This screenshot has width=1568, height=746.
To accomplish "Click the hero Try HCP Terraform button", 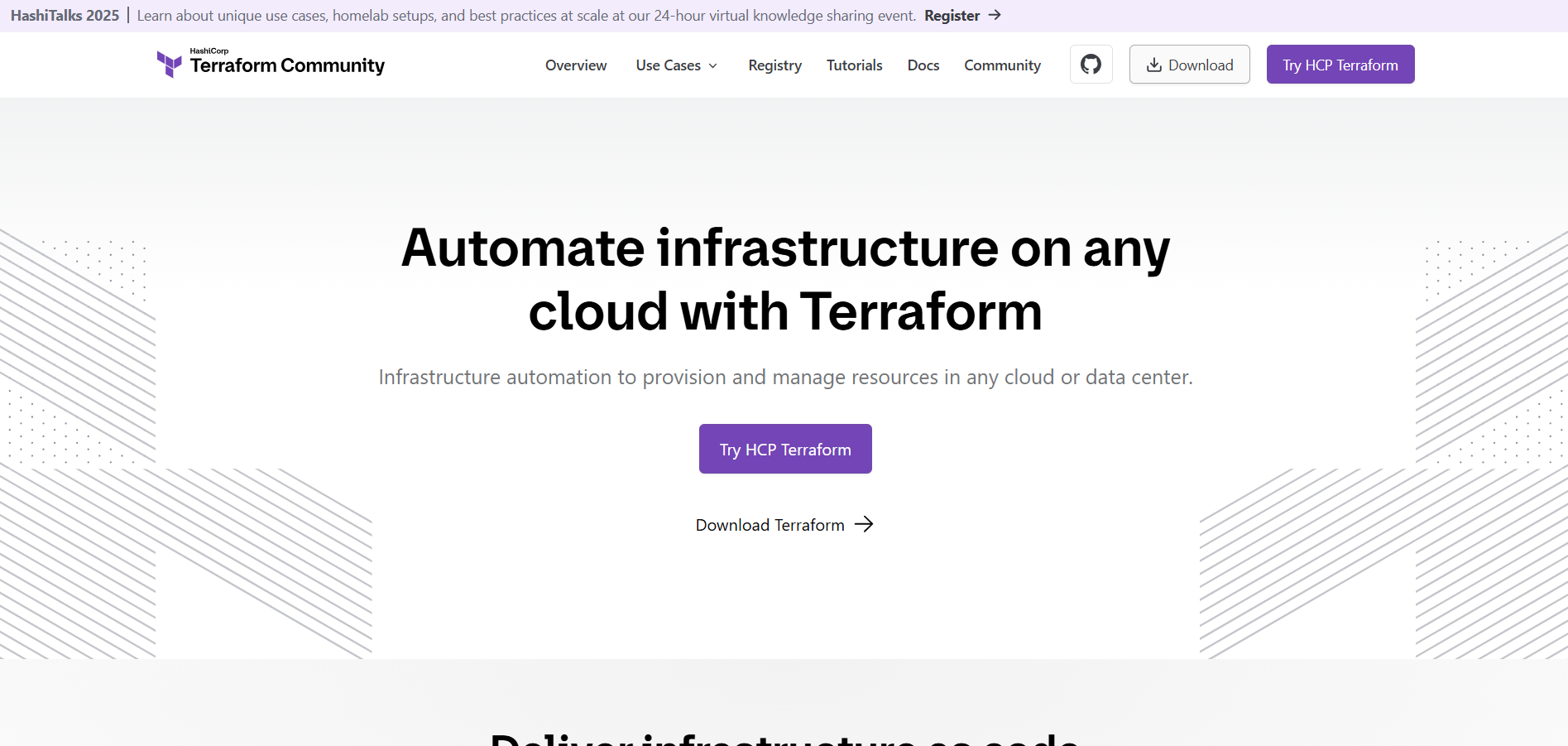I will pyautogui.click(x=785, y=449).
